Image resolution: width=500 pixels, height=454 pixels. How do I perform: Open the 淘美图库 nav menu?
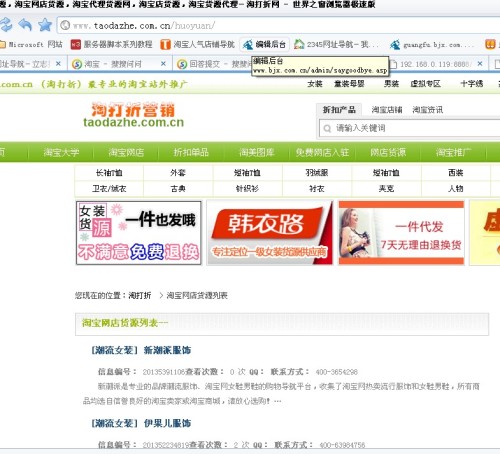pos(257,153)
